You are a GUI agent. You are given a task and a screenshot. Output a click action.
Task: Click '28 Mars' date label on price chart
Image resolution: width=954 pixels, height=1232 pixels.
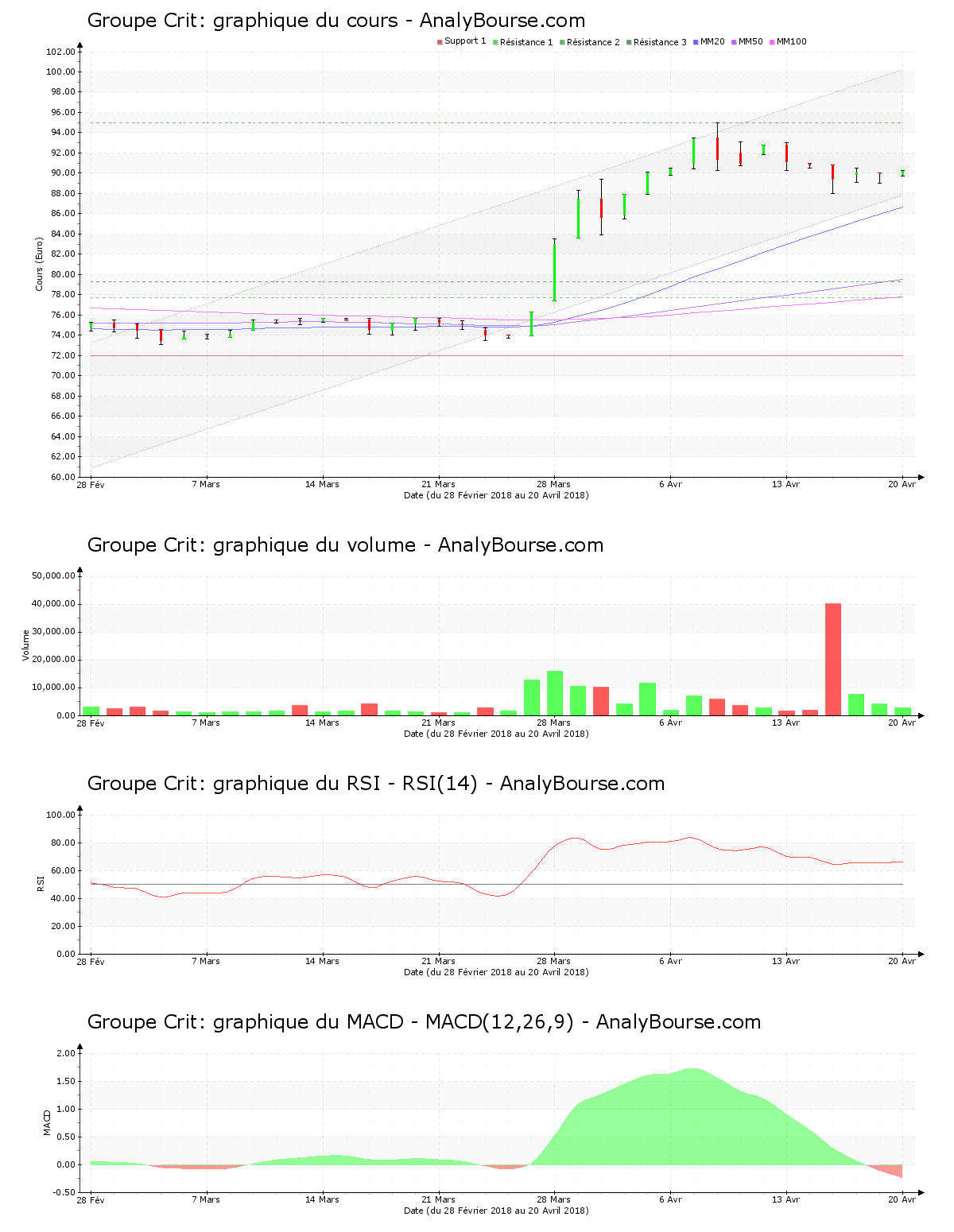coord(554,484)
